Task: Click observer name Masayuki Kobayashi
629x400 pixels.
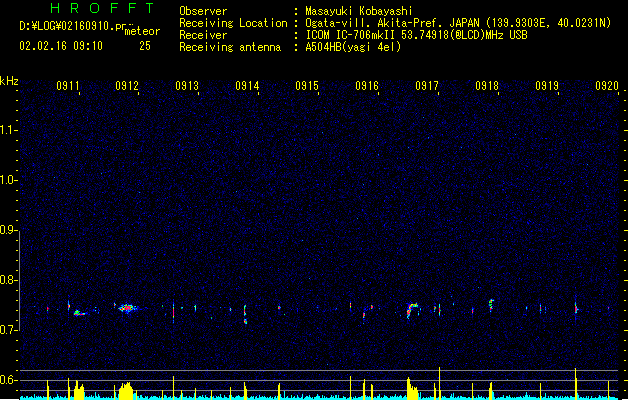Action: (359, 11)
